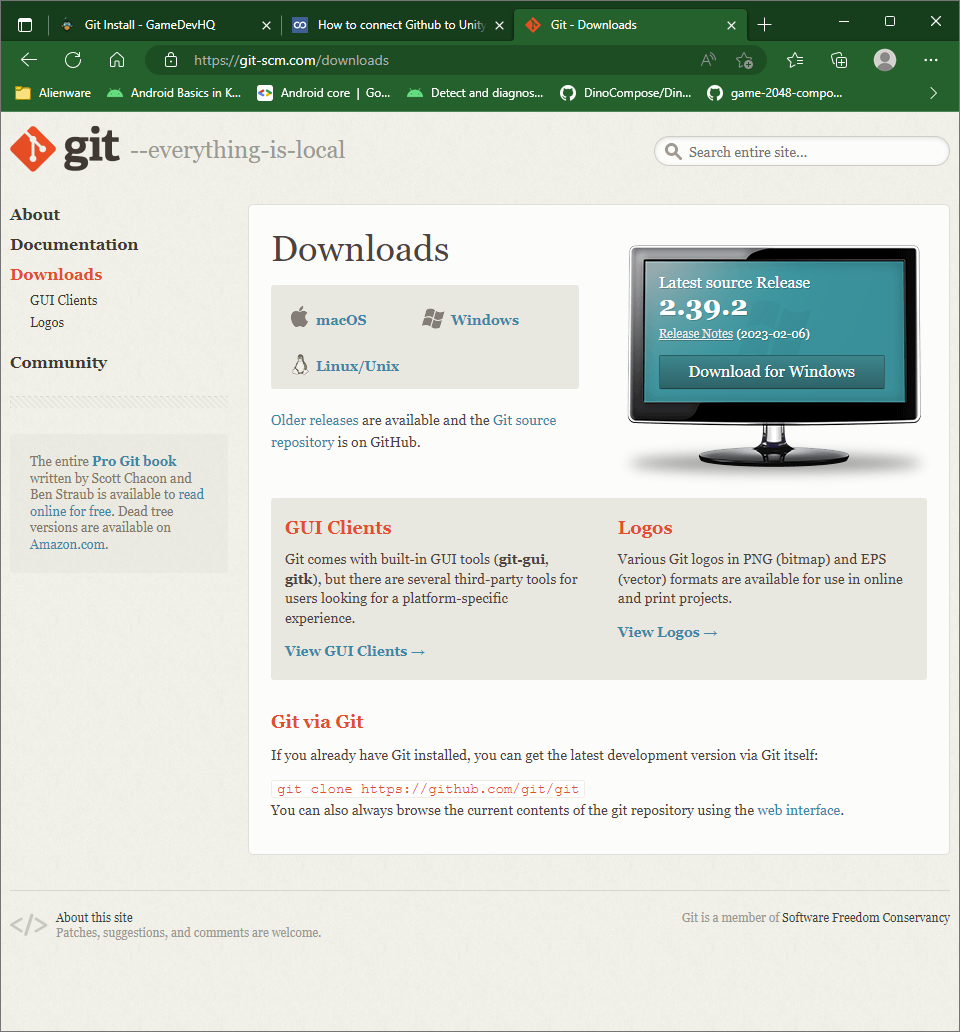Screen dimensions: 960x1032
Task: Switch to the Github Unity connection tab
Action: [390, 23]
